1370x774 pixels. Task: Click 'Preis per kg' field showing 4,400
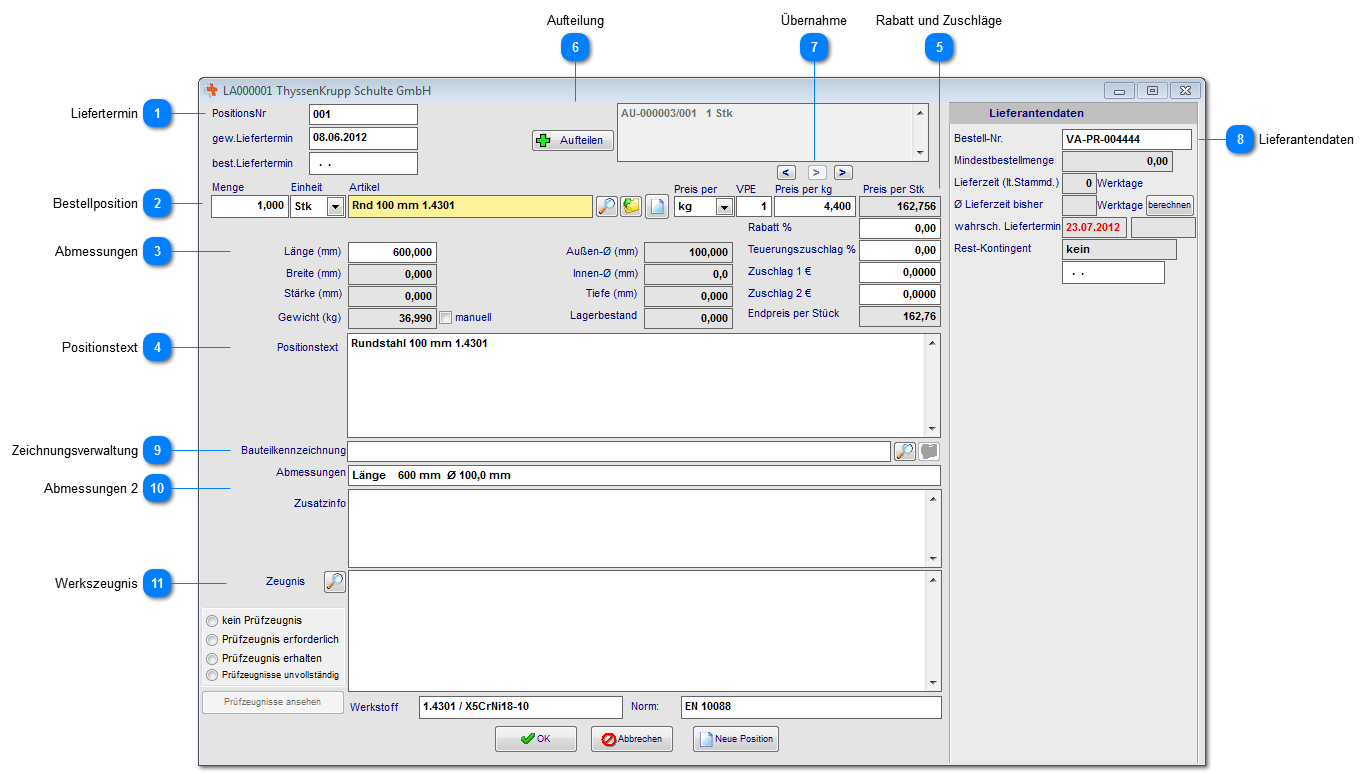(815, 207)
